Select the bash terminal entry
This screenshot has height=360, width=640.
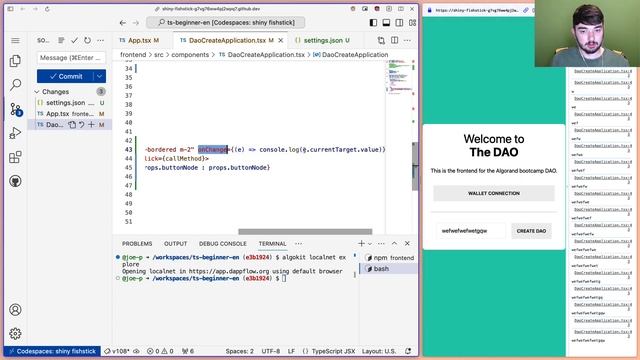tap(388, 269)
